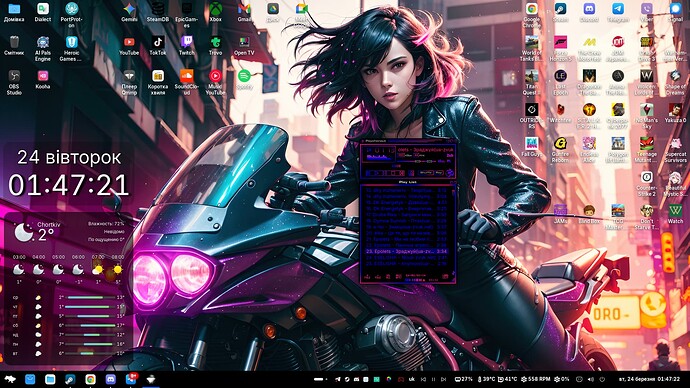Launch the Titan Quest II icon

click(x=532, y=82)
